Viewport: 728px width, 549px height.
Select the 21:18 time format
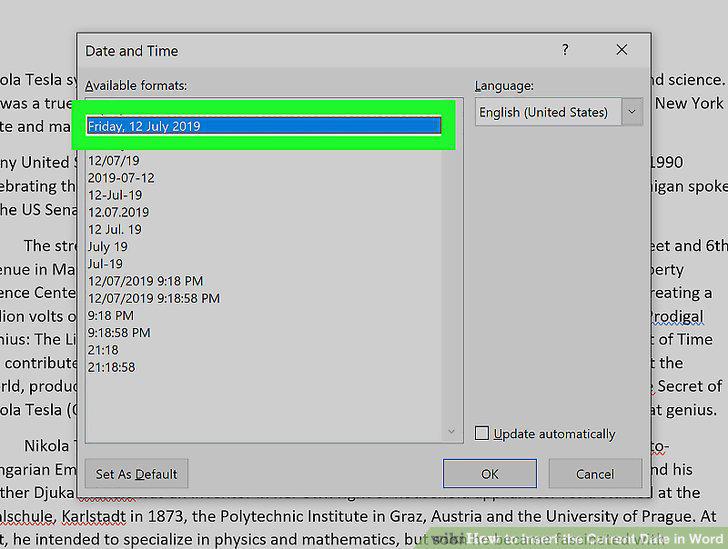103,350
